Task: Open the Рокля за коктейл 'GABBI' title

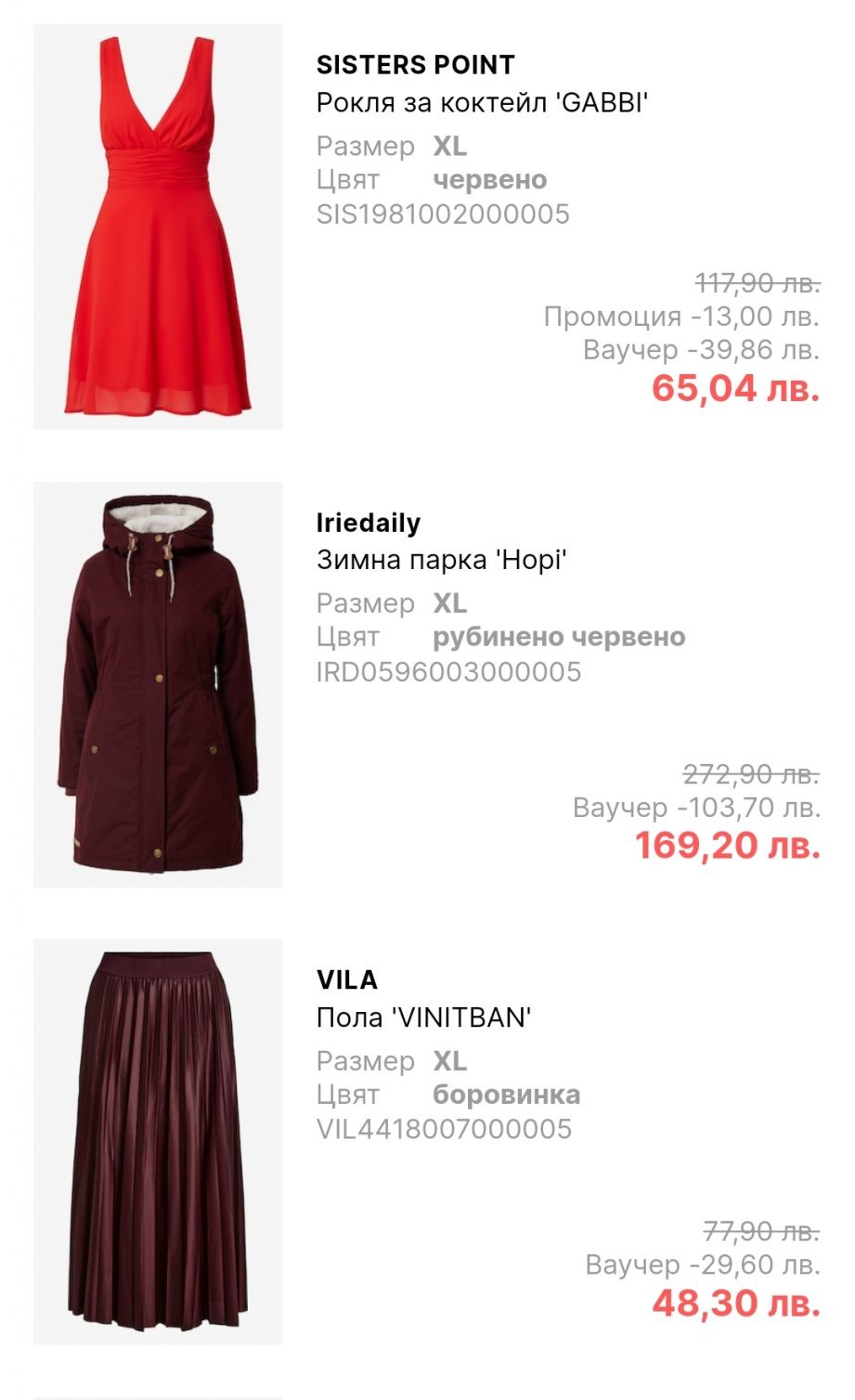Action: (x=482, y=102)
